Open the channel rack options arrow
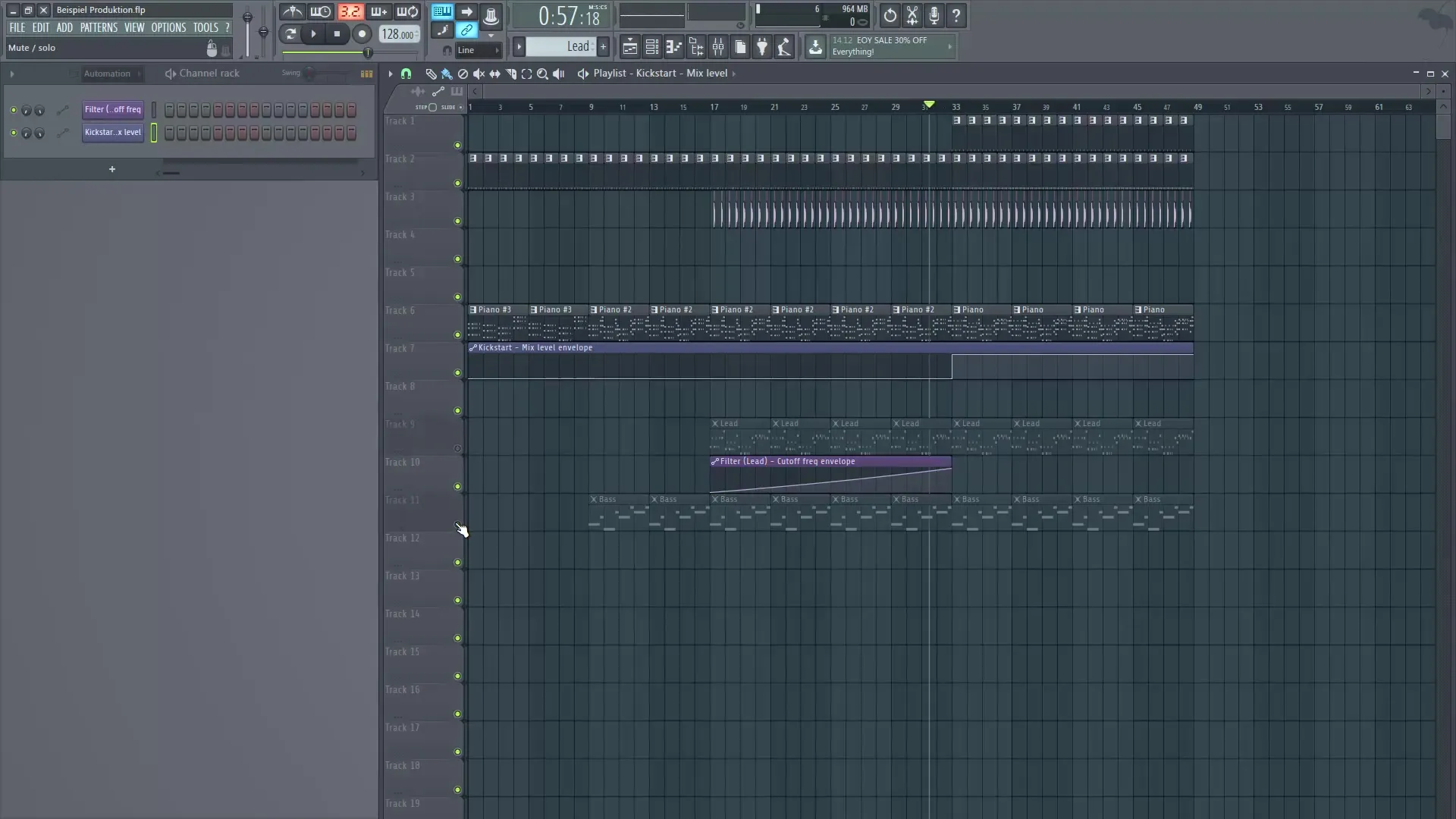This screenshot has width=1456, height=819. click(x=11, y=74)
